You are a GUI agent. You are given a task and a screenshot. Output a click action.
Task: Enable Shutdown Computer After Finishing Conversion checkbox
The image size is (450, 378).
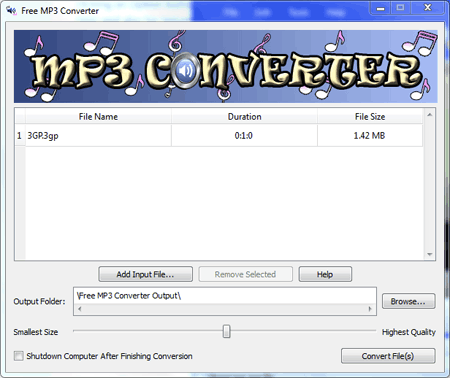click(19, 356)
